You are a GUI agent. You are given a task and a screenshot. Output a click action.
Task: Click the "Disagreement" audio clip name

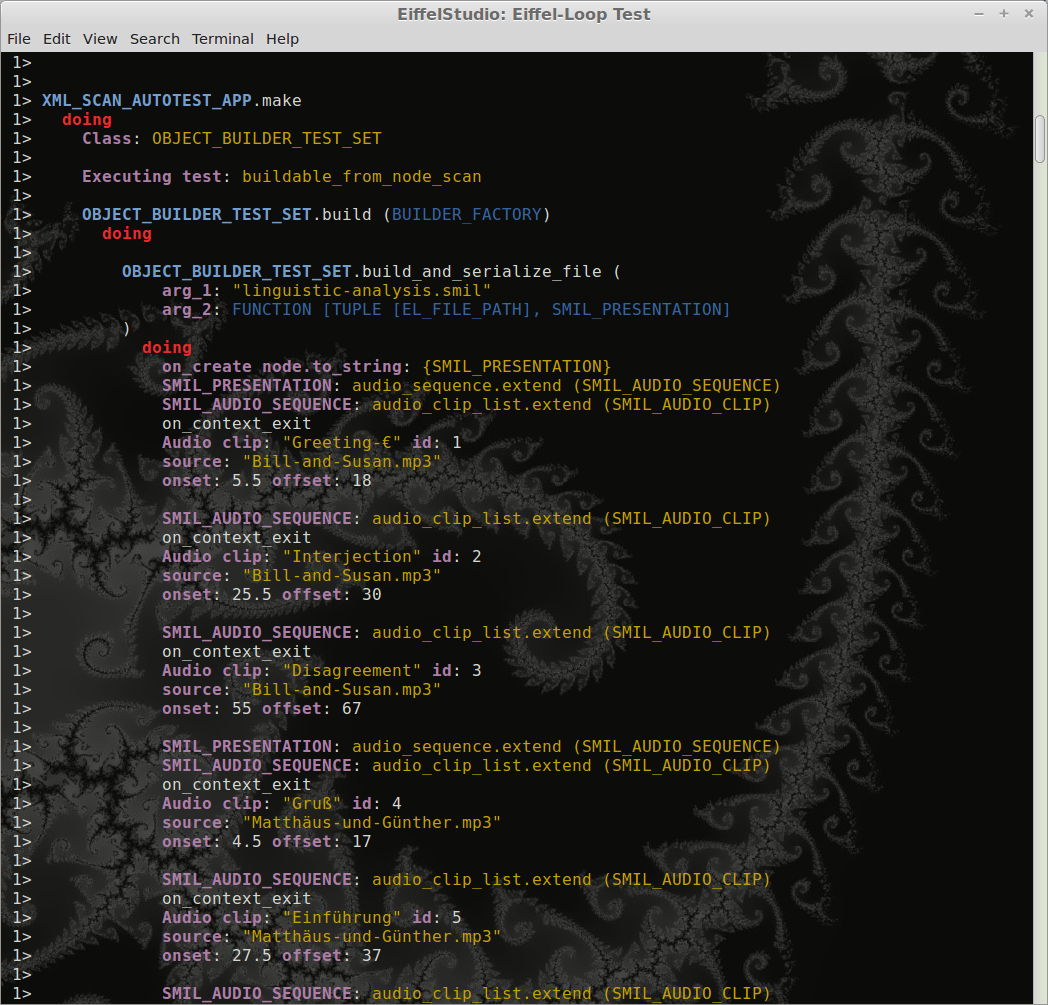click(346, 671)
